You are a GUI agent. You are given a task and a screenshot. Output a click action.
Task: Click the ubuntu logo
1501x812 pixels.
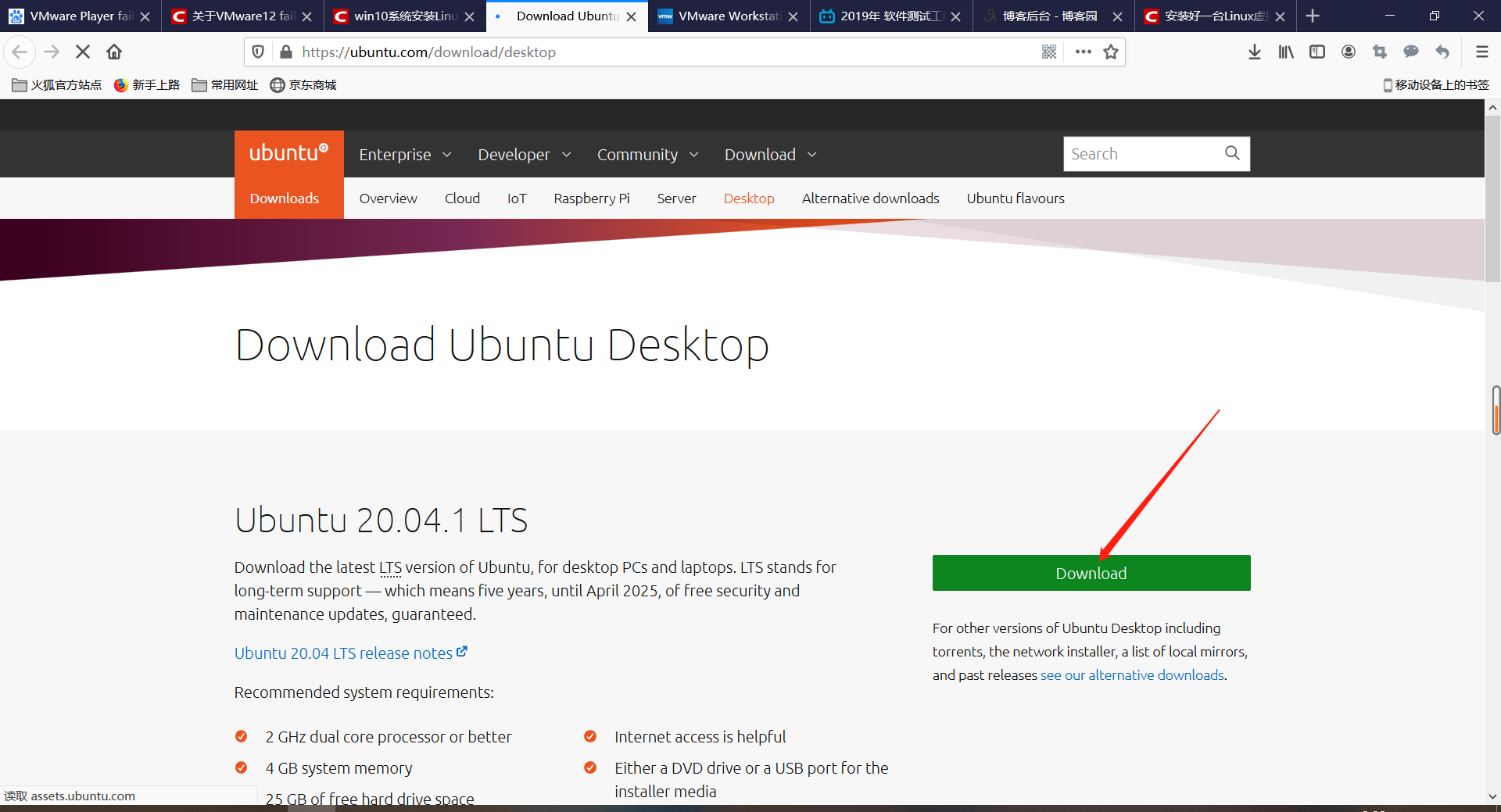coord(288,153)
